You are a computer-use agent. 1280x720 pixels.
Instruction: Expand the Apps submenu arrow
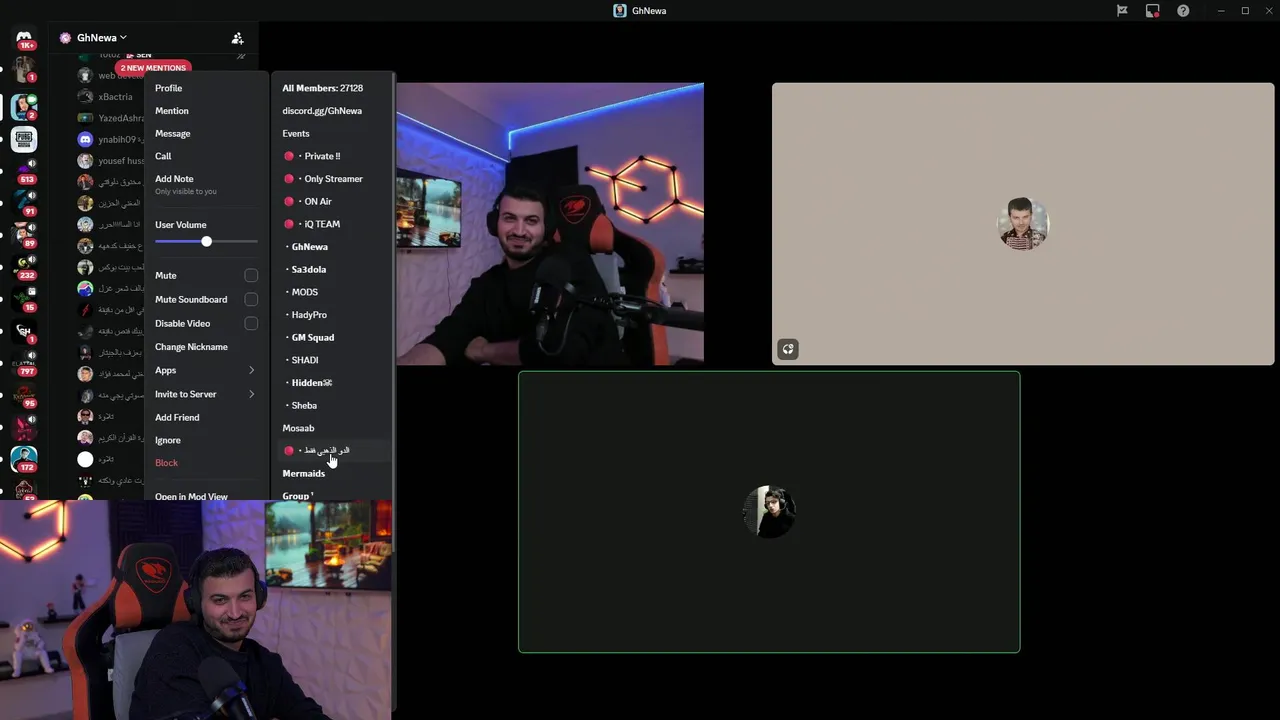coord(251,370)
